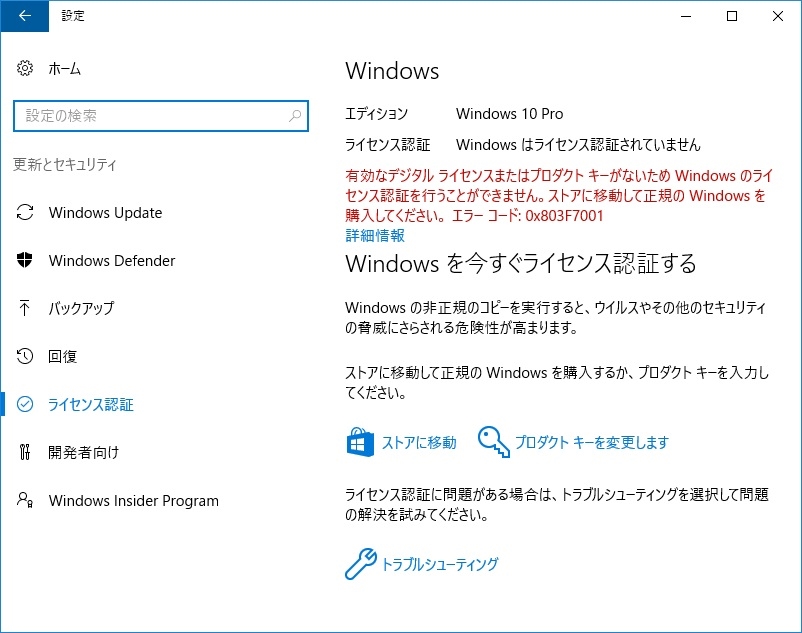Open Windows Defender section
This screenshot has height=633, width=802.
[x=112, y=261]
